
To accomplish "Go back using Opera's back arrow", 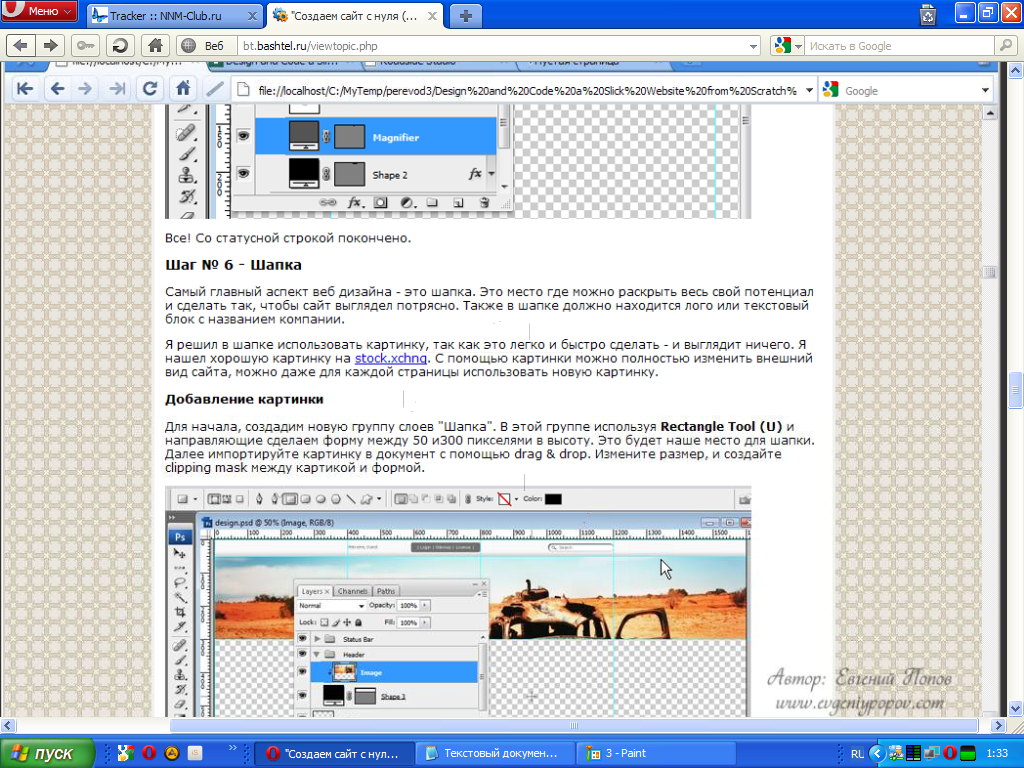I will click(20, 46).
